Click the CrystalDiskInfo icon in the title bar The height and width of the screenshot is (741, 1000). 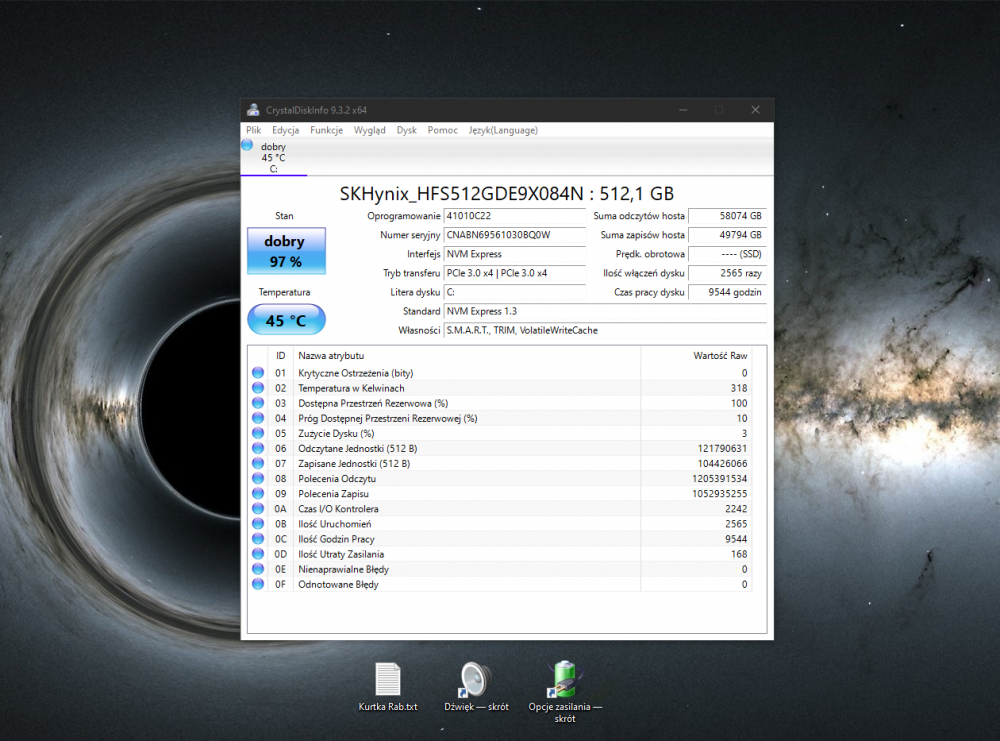click(x=253, y=109)
